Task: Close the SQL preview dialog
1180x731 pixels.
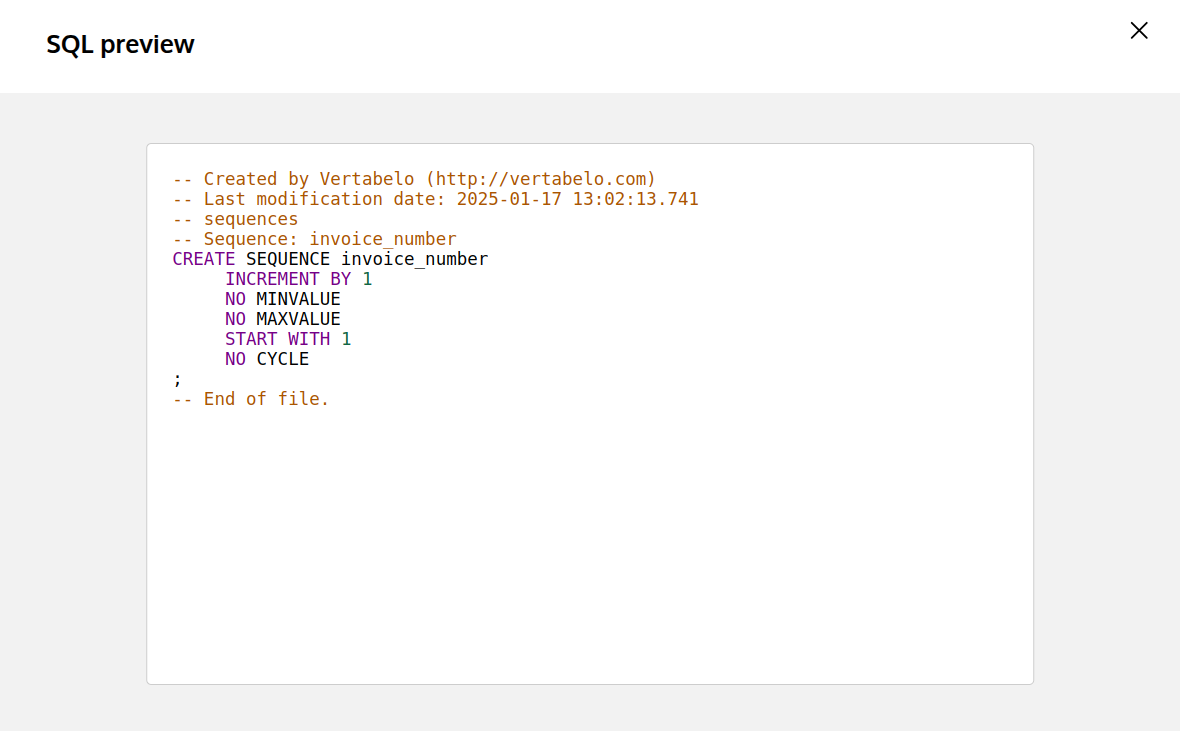Action: coord(1138,31)
